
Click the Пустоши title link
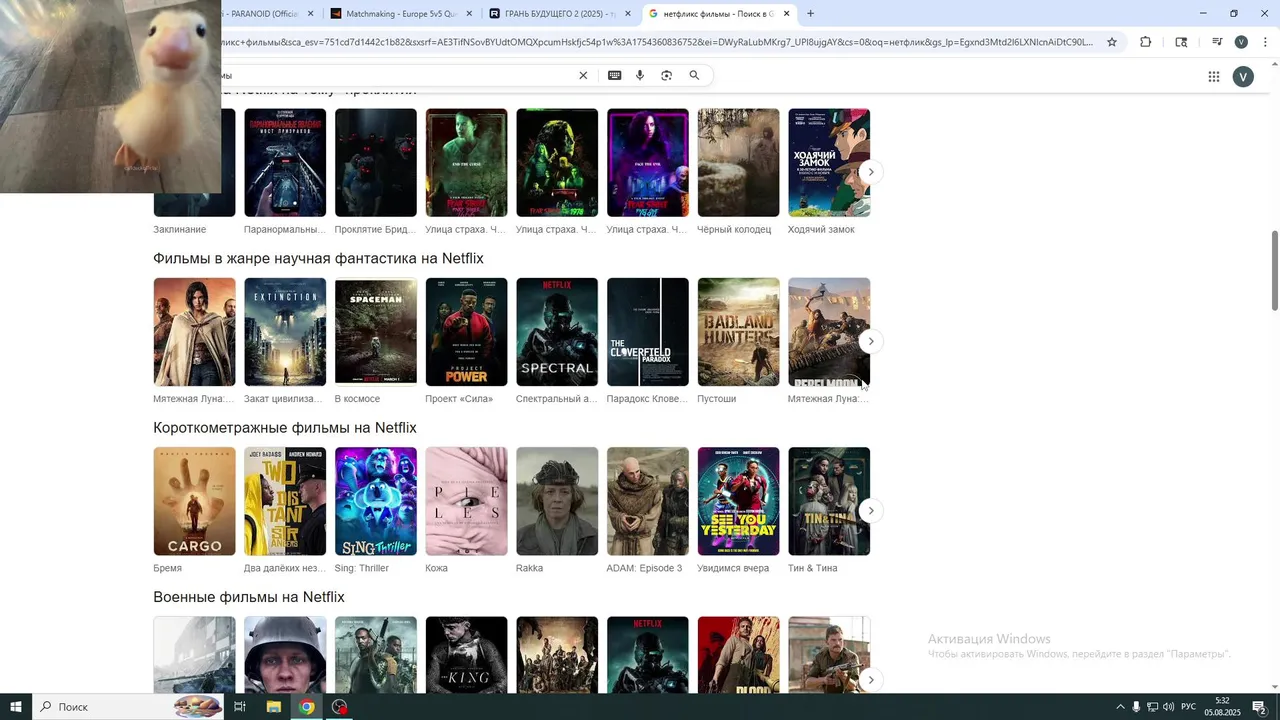(x=717, y=399)
